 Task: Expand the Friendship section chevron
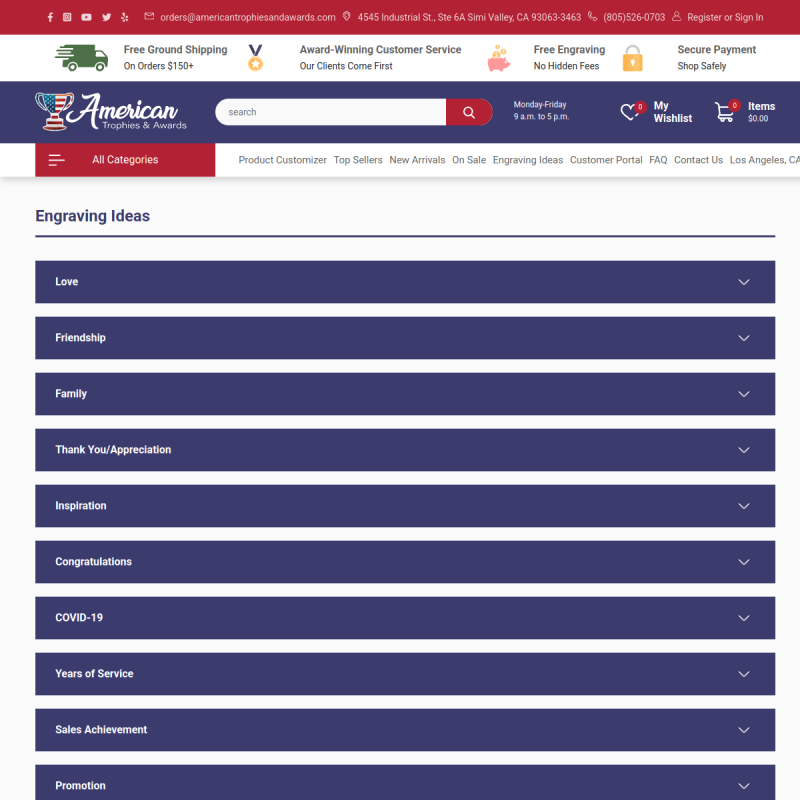tap(743, 338)
